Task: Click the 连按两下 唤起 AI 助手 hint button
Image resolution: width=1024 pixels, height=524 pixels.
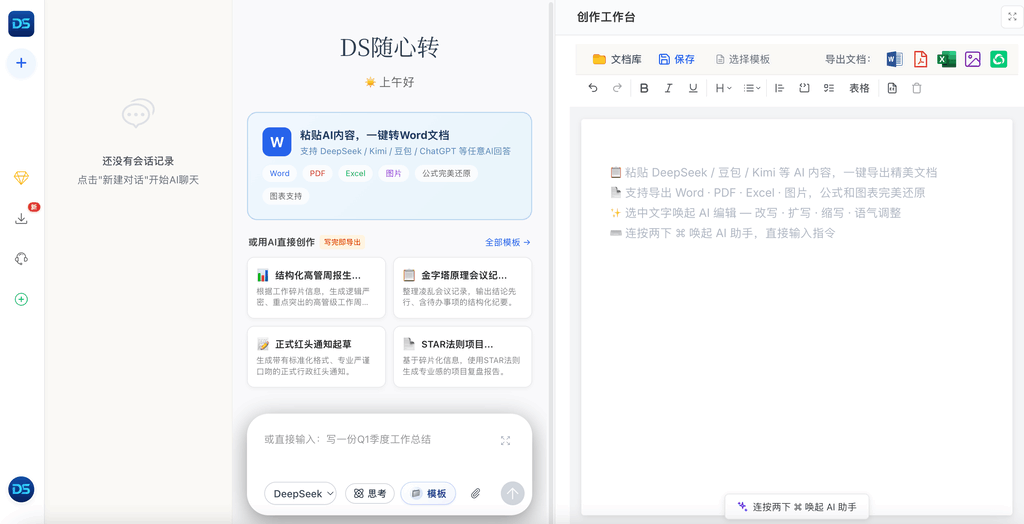Action: tap(797, 506)
